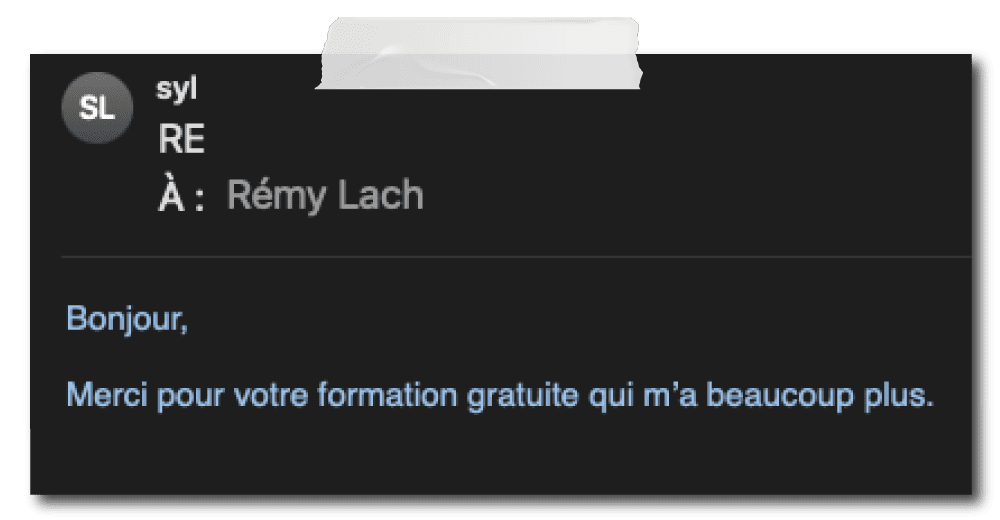Click the "À :" recipient label
Screen dimensions: 1000x520
(181, 196)
